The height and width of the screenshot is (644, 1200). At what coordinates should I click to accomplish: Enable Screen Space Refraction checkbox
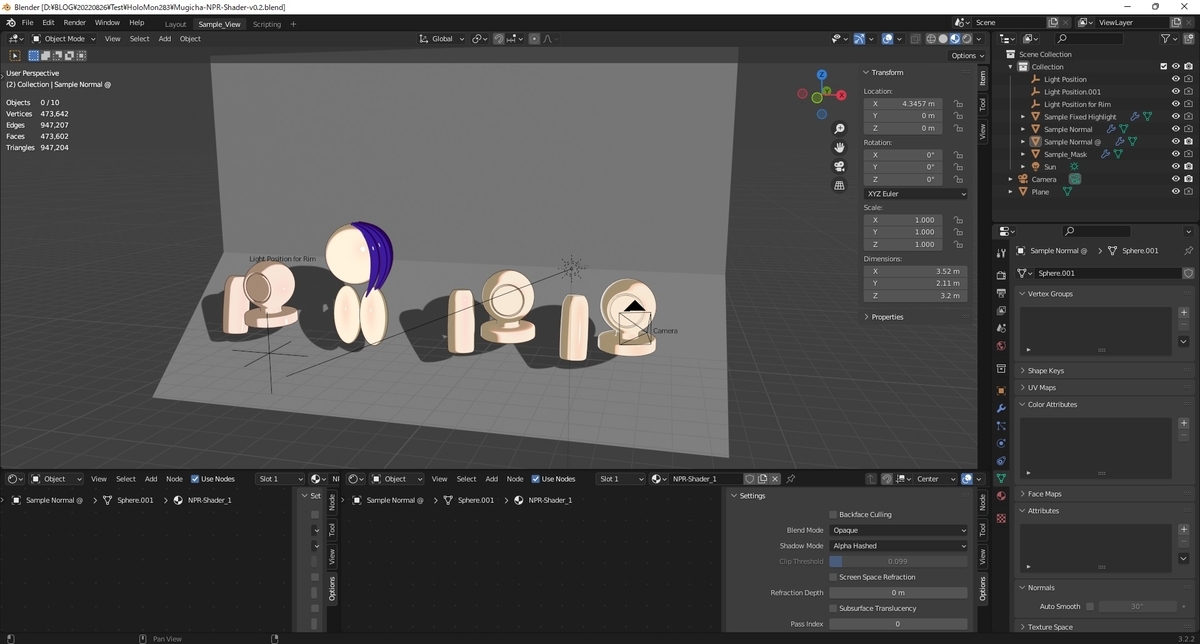click(x=834, y=577)
